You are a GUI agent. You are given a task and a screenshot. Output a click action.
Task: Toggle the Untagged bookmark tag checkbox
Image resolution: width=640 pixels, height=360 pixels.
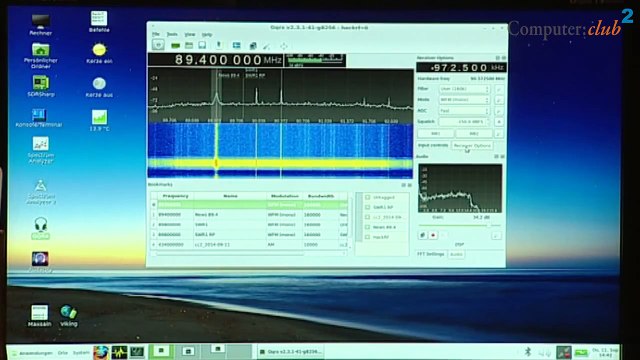coord(367,197)
